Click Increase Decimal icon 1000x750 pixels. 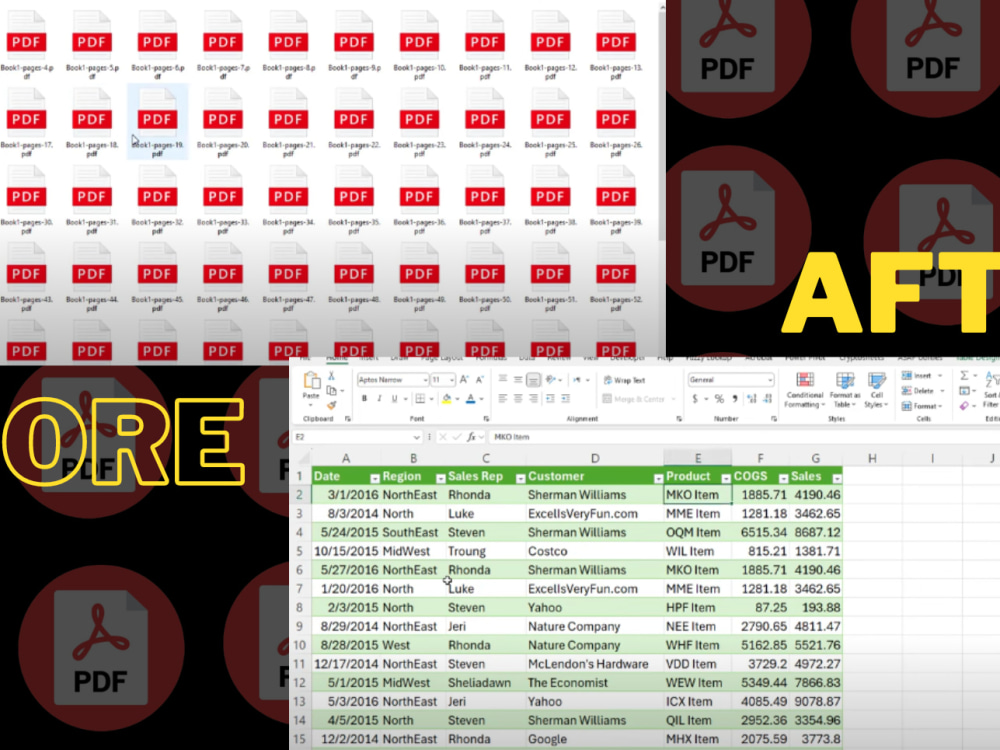(x=752, y=399)
